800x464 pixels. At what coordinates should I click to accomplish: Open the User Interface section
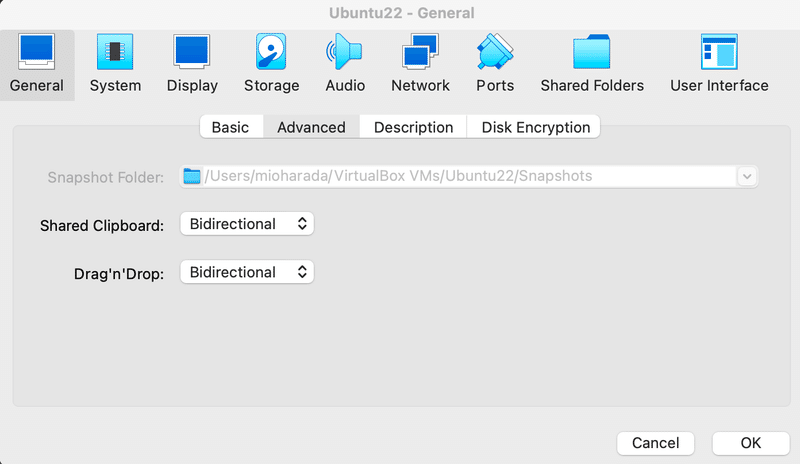(x=719, y=65)
